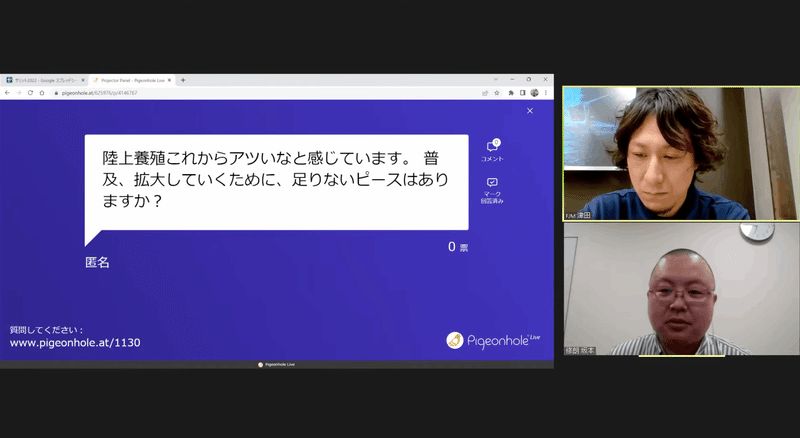
Task: Click the 0 票 vote count
Action: [x=458, y=247]
